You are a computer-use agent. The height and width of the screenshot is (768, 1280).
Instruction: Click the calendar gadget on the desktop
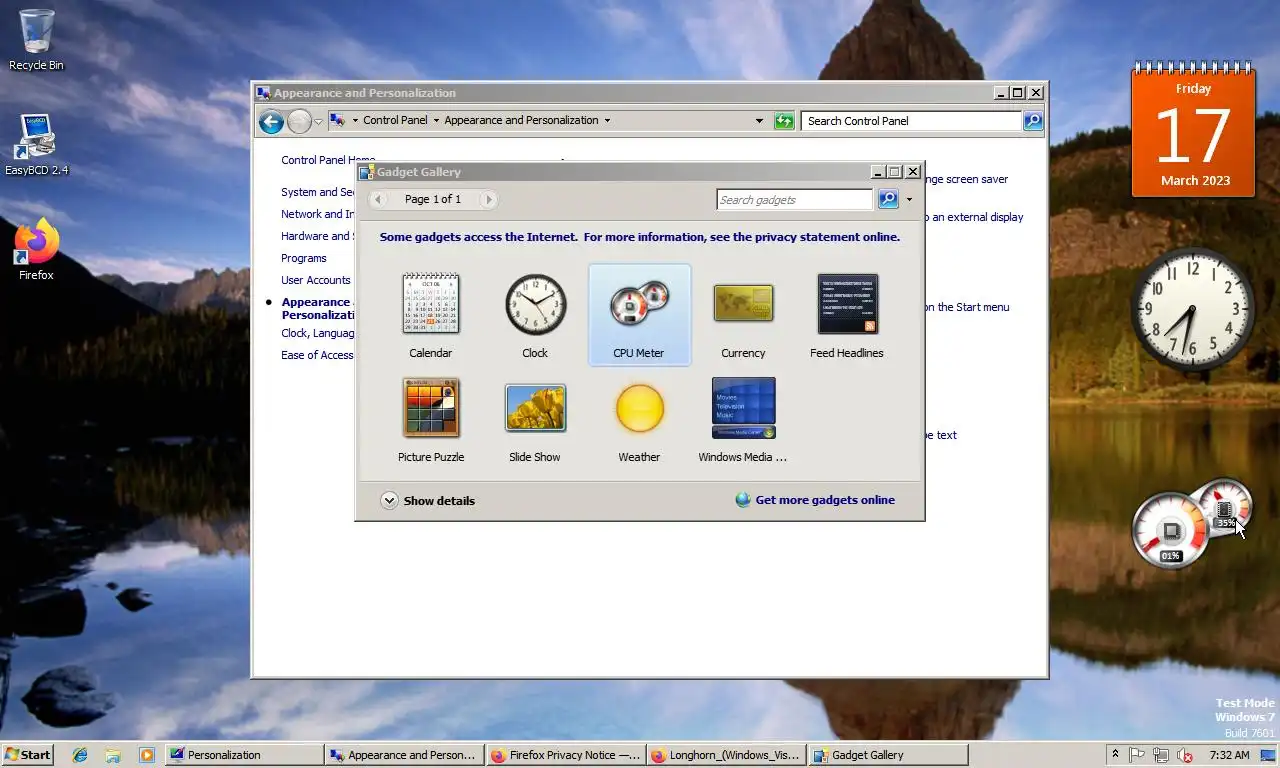pos(1194,130)
